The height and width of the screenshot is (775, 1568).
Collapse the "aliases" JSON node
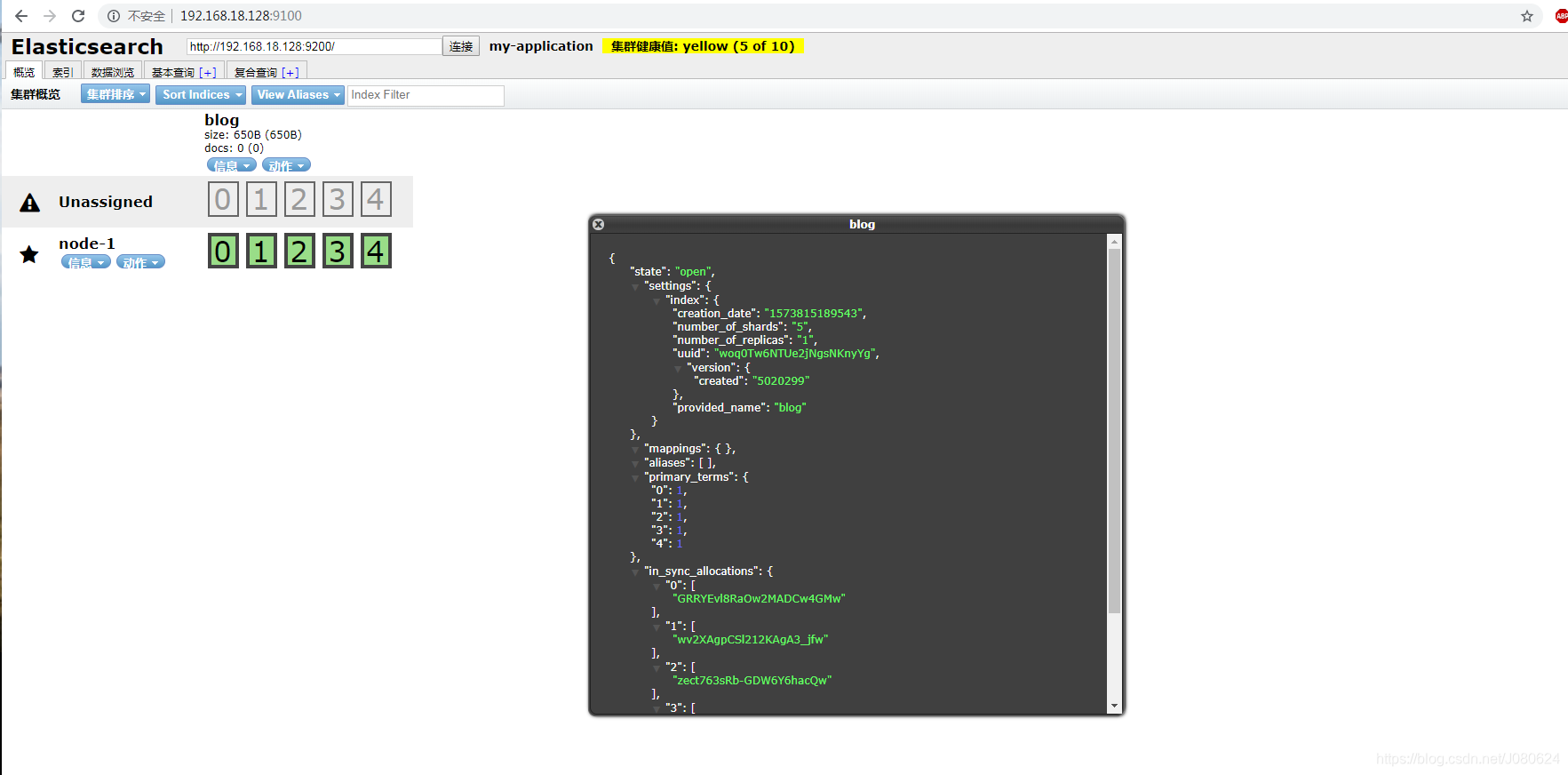tap(635, 464)
